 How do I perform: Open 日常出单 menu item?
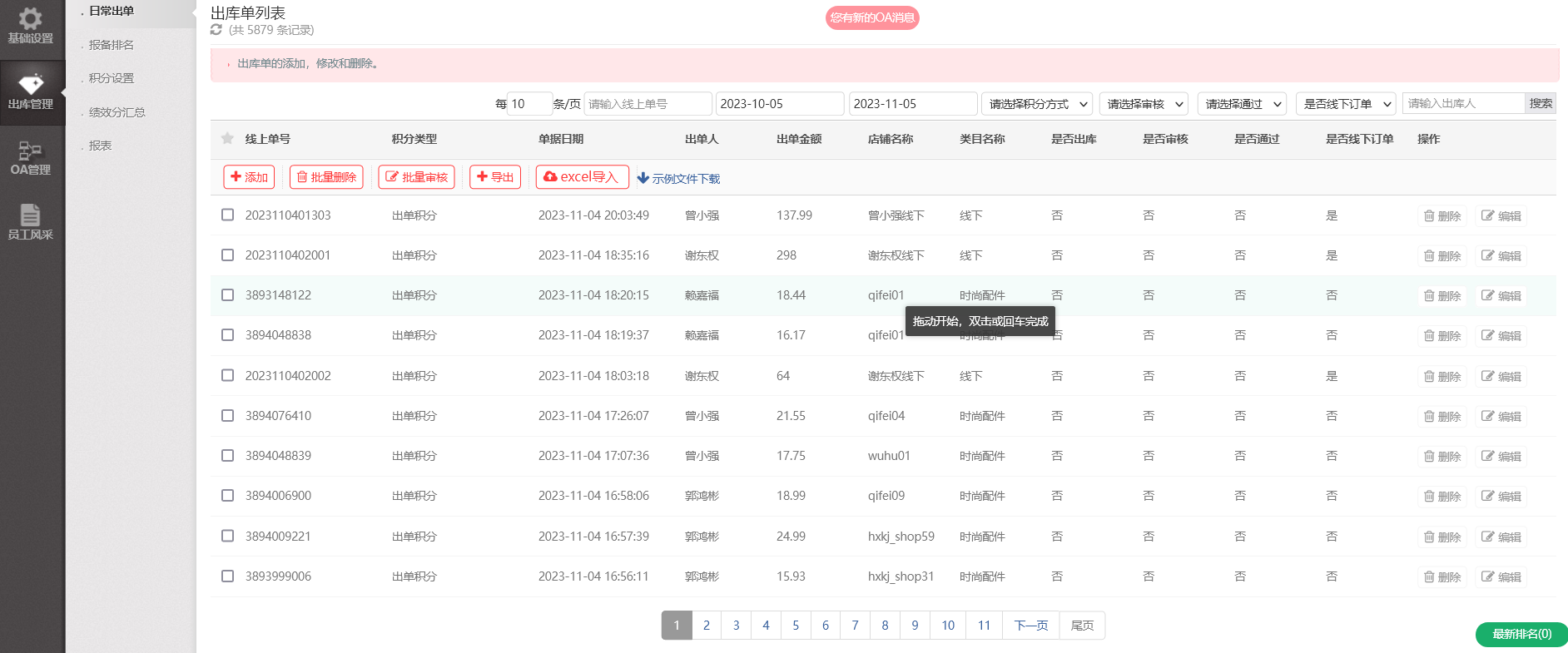[x=112, y=11]
